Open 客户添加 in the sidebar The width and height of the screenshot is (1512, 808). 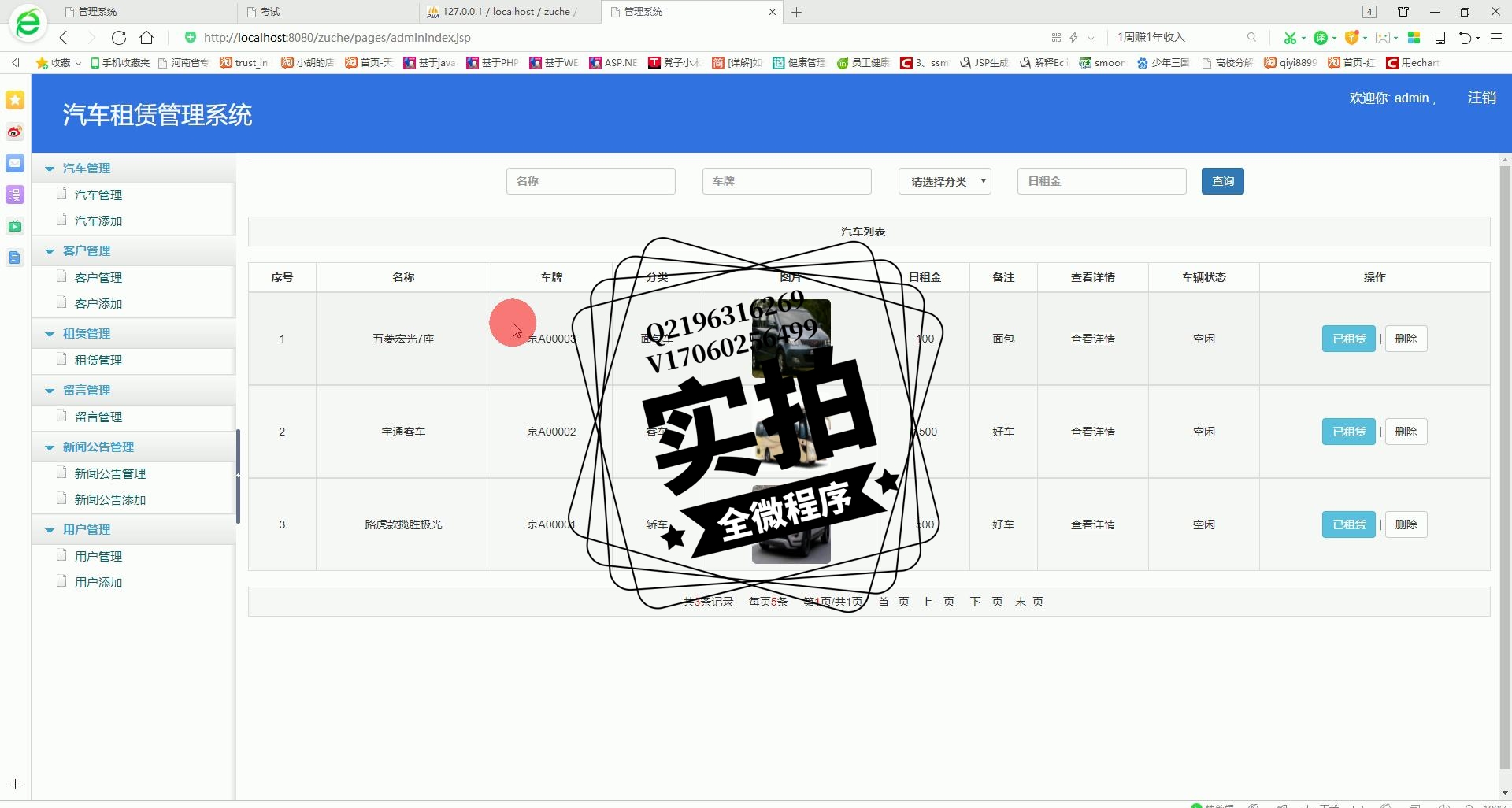[98, 304]
